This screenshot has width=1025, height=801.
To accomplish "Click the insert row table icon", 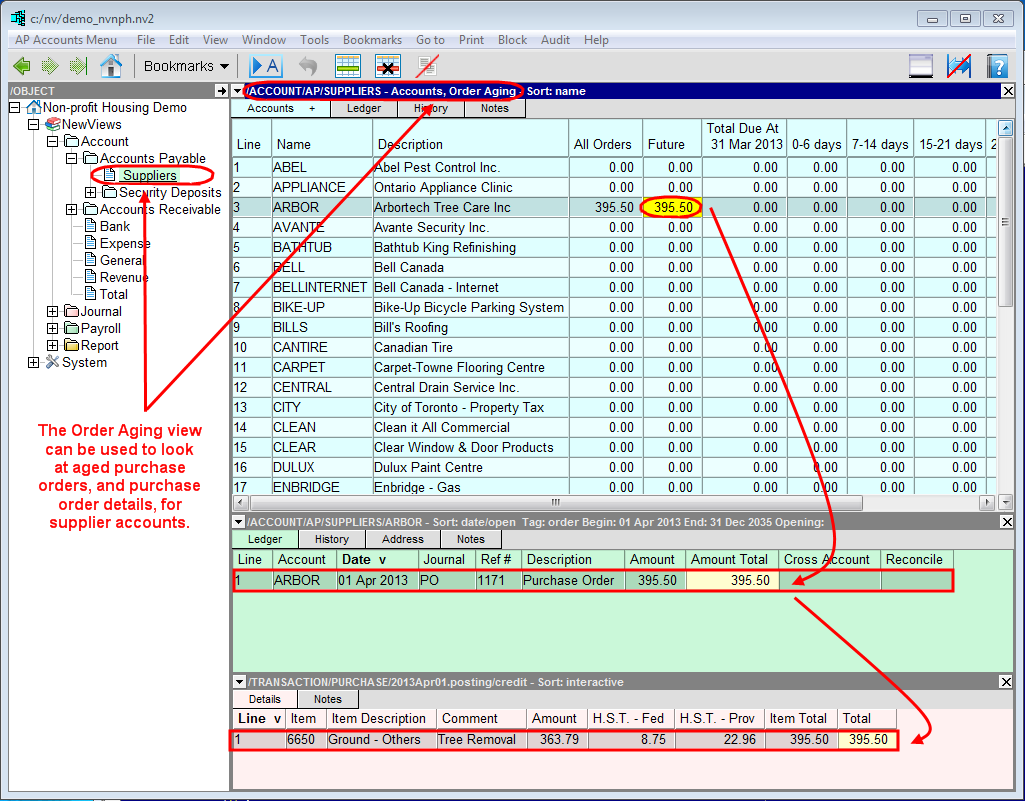I will pos(348,66).
